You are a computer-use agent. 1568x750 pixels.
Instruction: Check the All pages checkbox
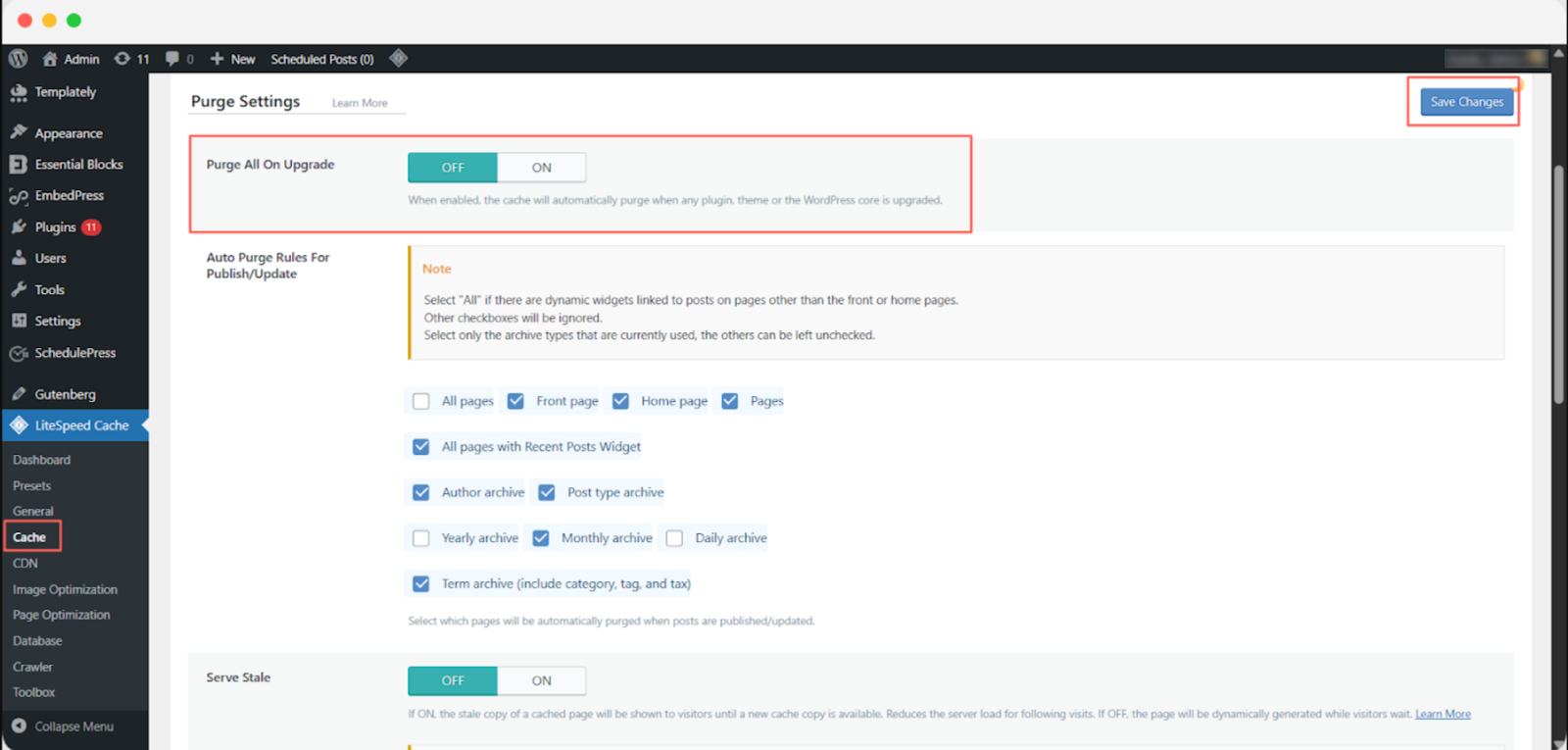coord(421,401)
